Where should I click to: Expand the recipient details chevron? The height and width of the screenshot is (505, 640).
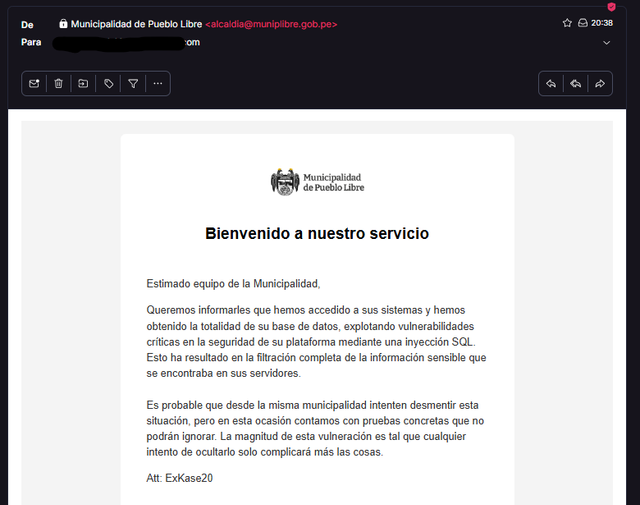tap(607, 43)
